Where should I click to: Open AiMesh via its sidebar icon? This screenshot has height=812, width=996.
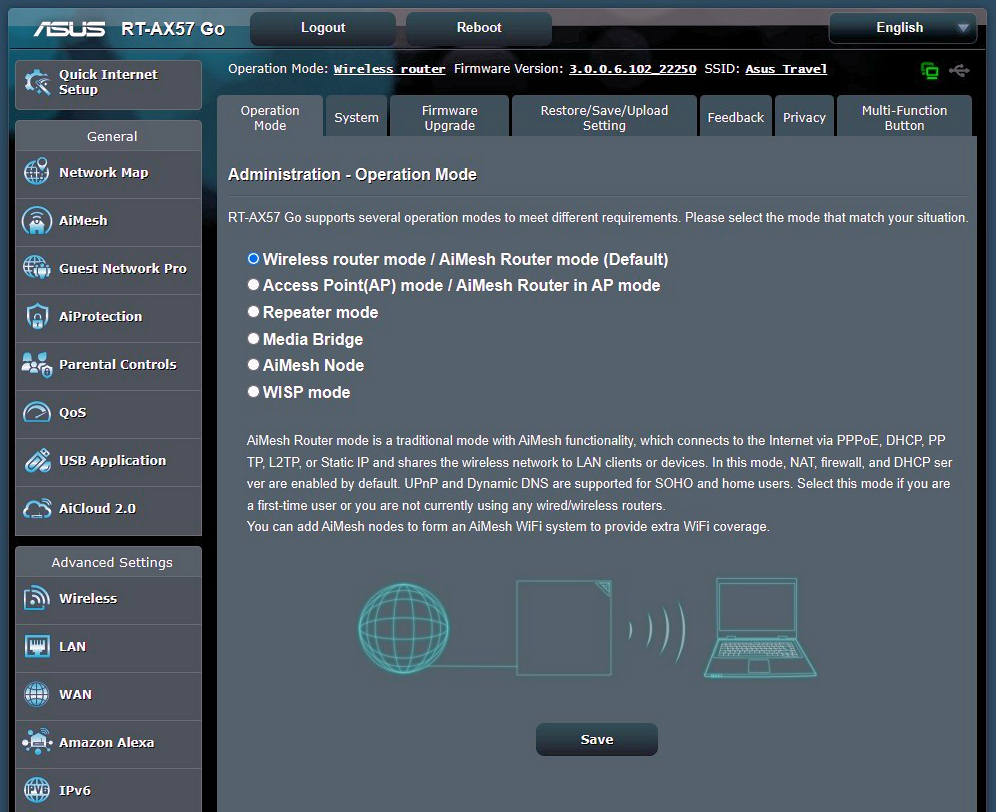(36, 220)
